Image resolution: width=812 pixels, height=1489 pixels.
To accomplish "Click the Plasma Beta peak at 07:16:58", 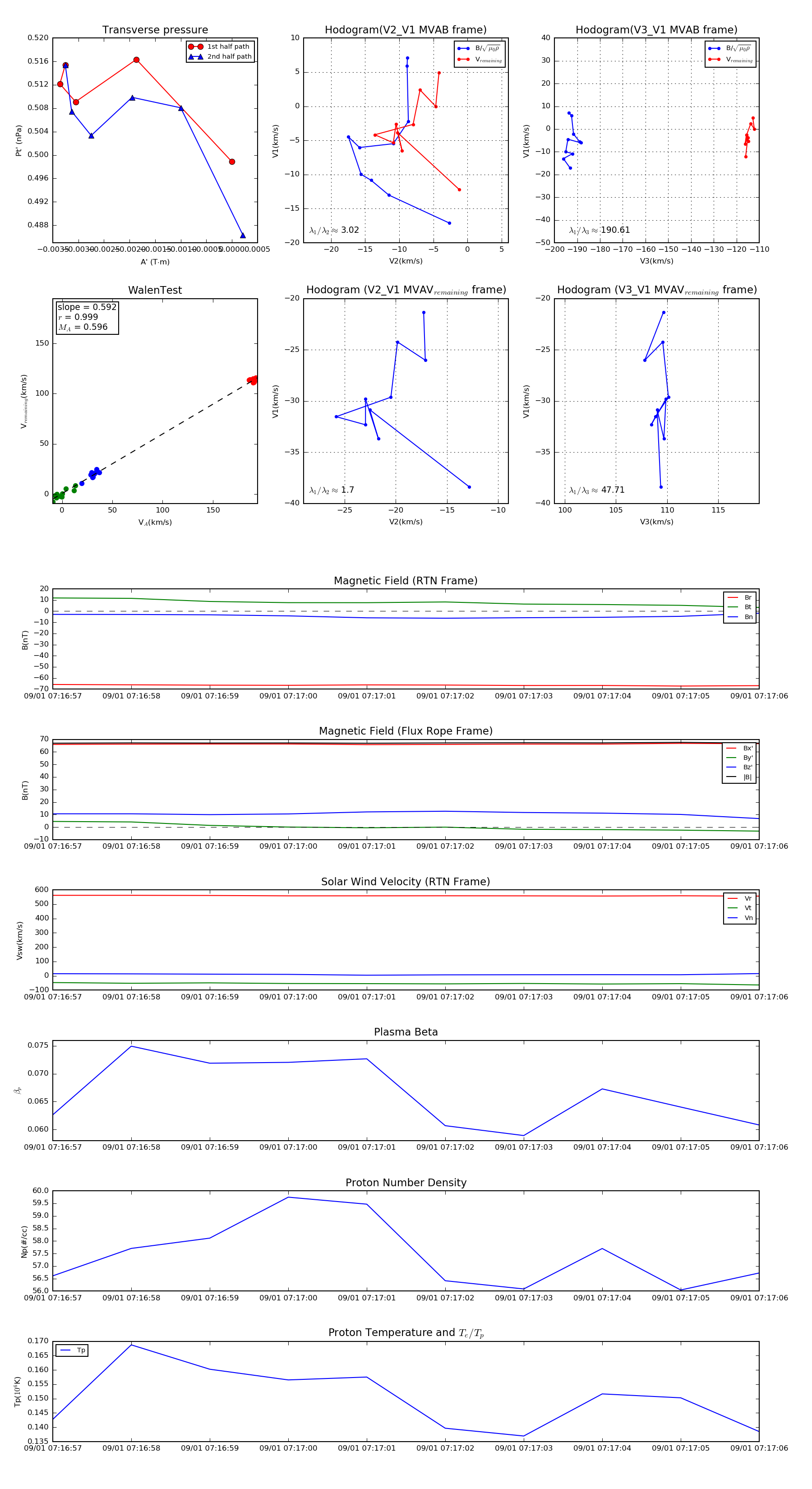I will pos(131,1046).
